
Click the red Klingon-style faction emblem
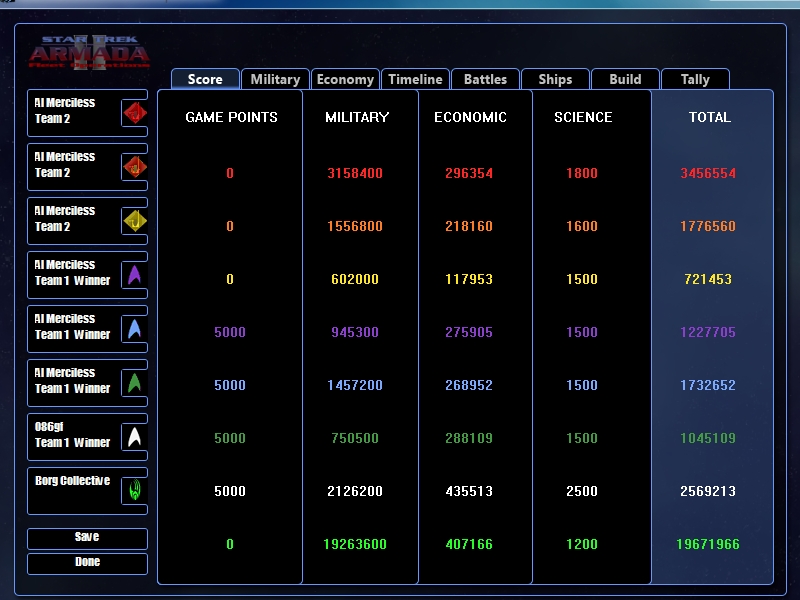point(134,112)
